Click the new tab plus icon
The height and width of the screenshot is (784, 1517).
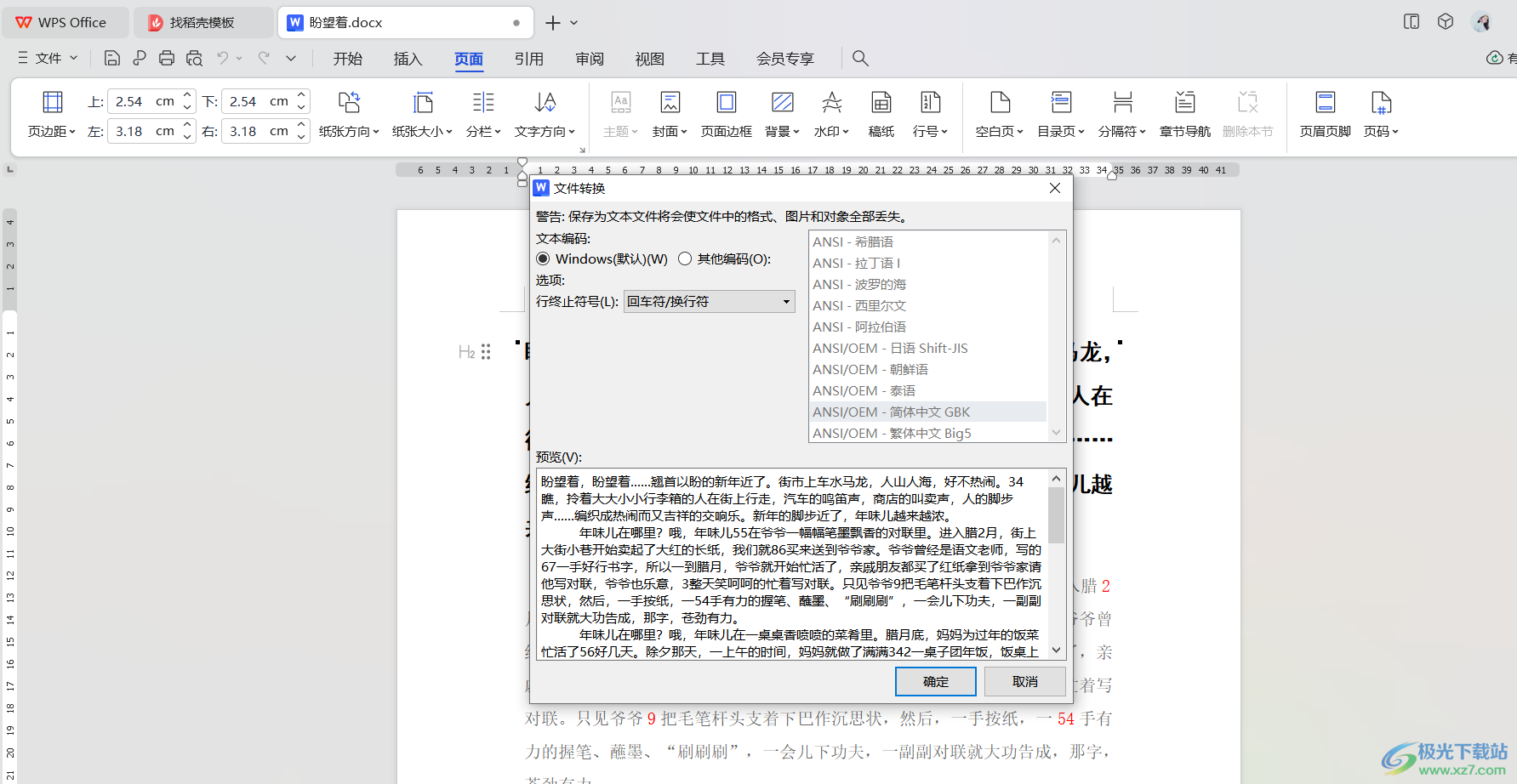pyautogui.click(x=553, y=23)
